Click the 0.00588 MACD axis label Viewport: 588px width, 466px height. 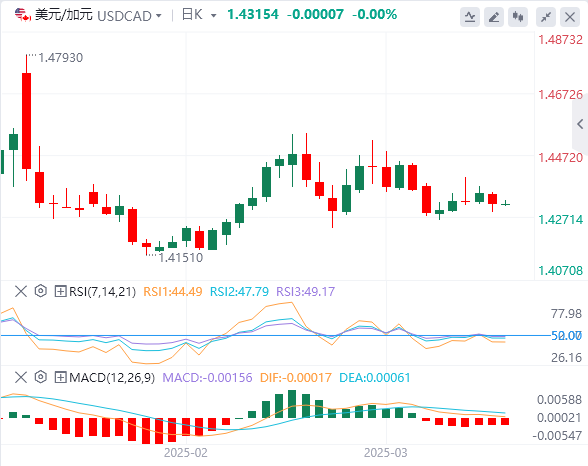560,400
